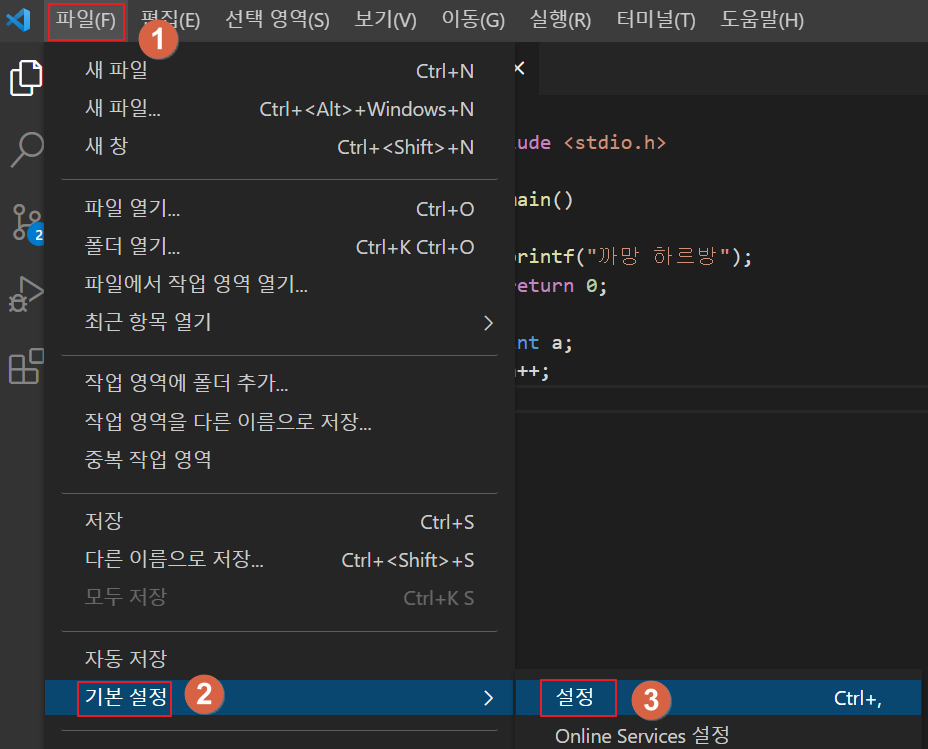The height and width of the screenshot is (749, 928).
Task: Click the Visual Studio Code logo
Action: [x=16, y=18]
